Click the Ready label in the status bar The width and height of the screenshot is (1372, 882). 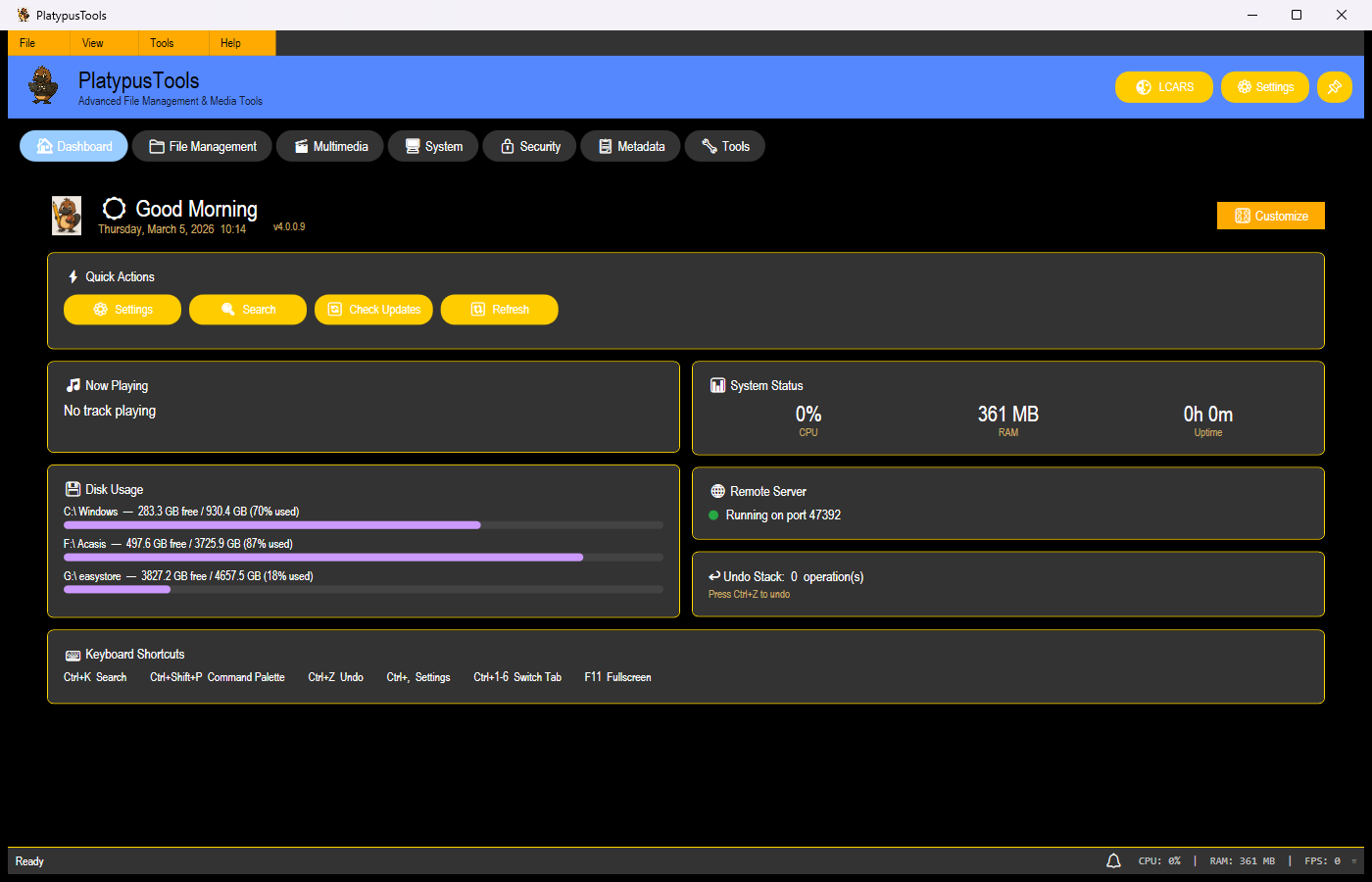coord(29,860)
